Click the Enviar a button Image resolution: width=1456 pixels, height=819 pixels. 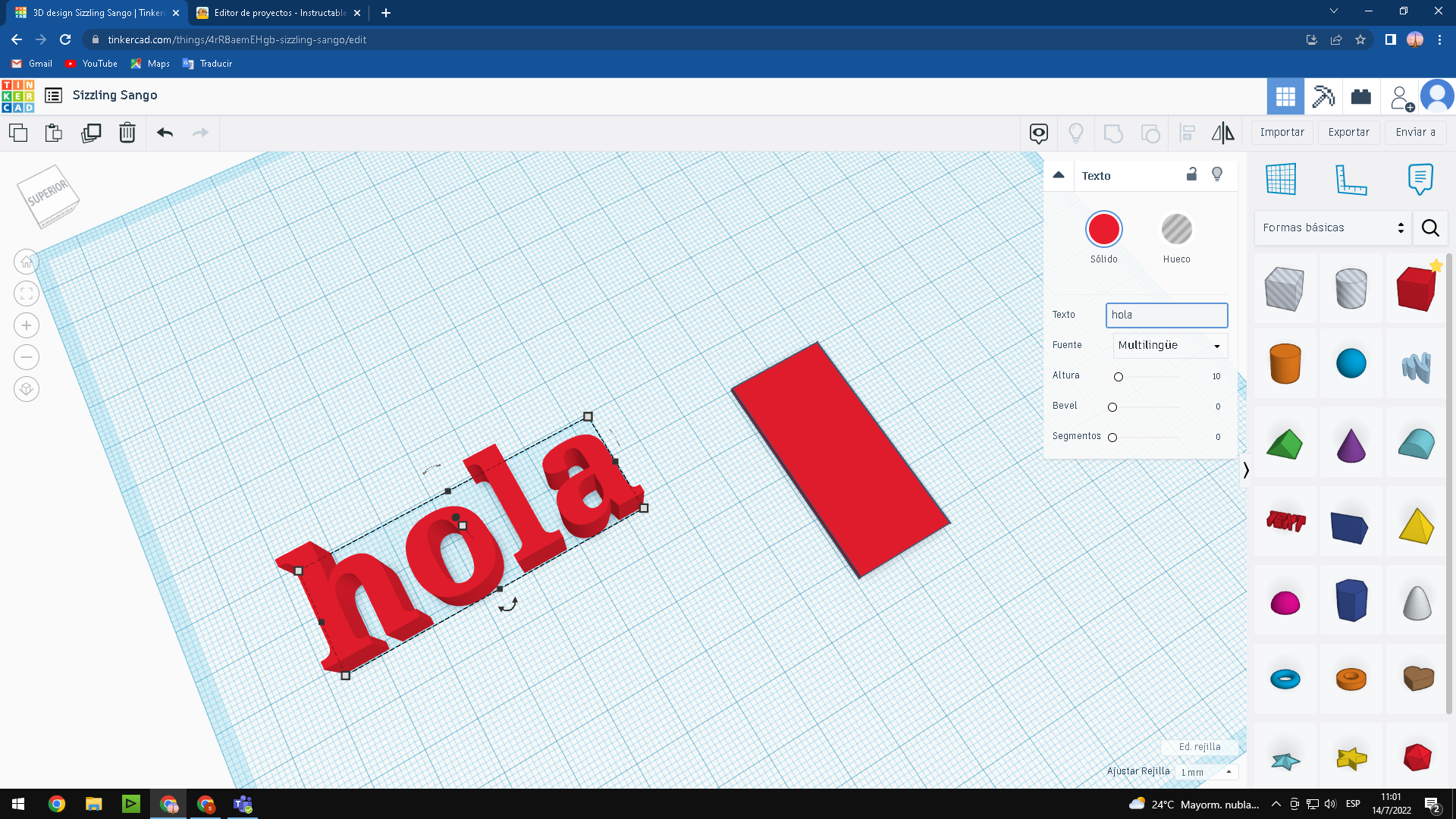tap(1415, 132)
